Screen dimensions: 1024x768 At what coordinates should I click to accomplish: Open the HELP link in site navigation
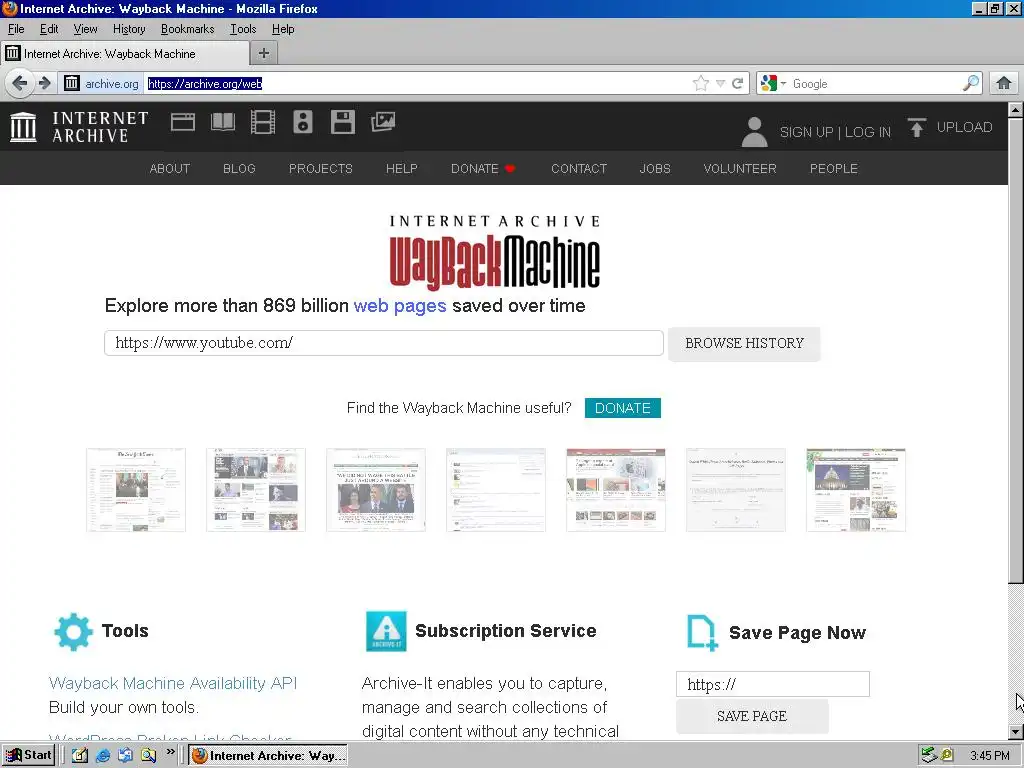(402, 168)
